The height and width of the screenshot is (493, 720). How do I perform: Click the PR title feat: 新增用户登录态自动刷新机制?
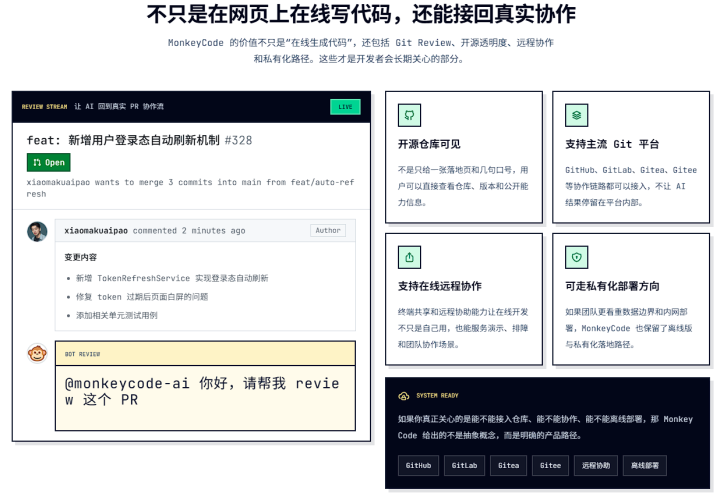123,140
